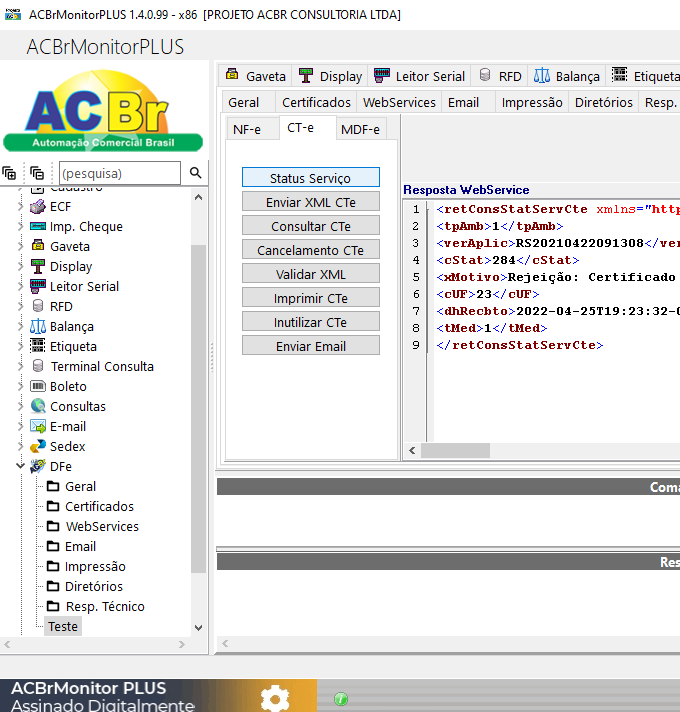Click the tree scrollbar down arrow
Screen dimensions: 680x712
pyautogui.click(x=198, y=628)
